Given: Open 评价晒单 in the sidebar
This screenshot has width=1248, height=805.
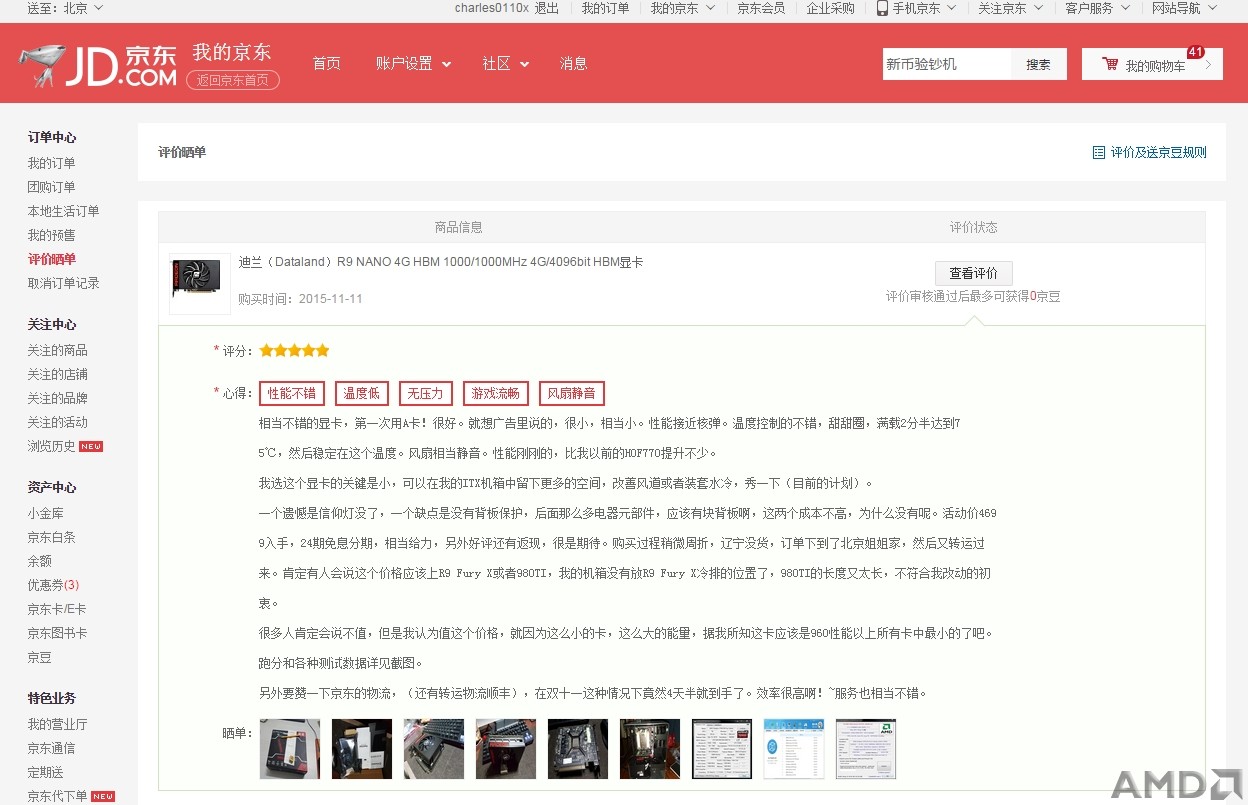Looking at the screenshot, I should [x=51, y=259].
